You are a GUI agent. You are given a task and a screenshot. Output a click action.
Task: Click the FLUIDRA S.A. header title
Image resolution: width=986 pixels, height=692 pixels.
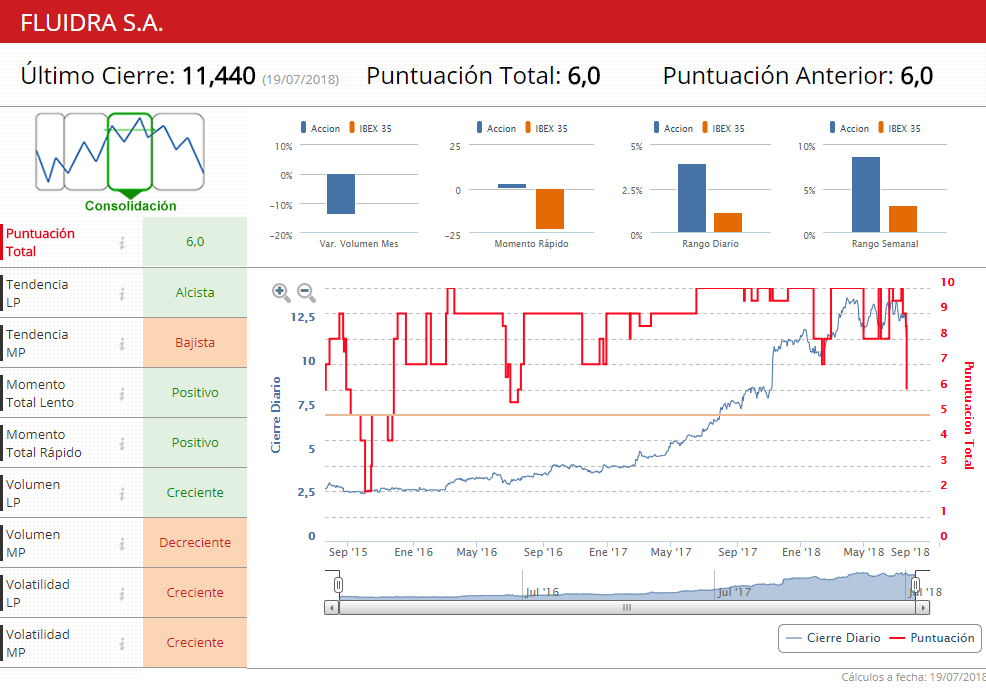92,23
